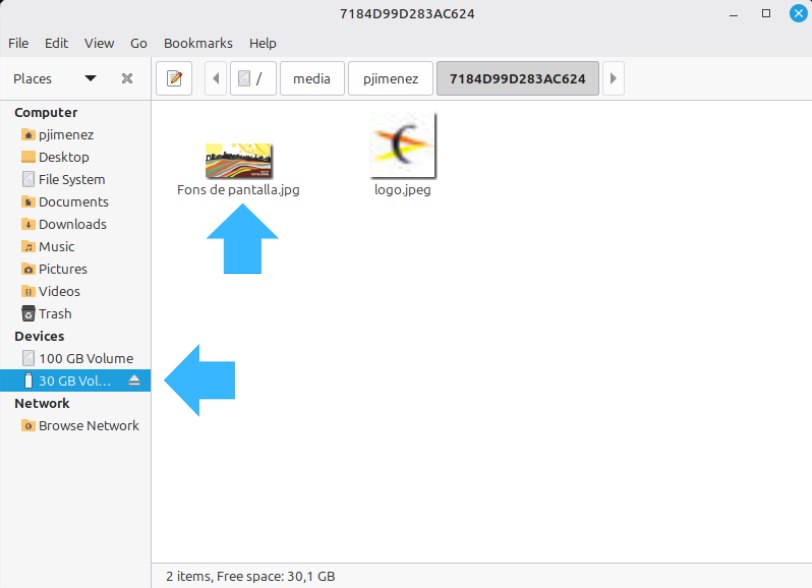The image size is (812, 588).
Task: Open Browse Network in the sidebar
Action: pyautogui.click(x=88, y=426)
